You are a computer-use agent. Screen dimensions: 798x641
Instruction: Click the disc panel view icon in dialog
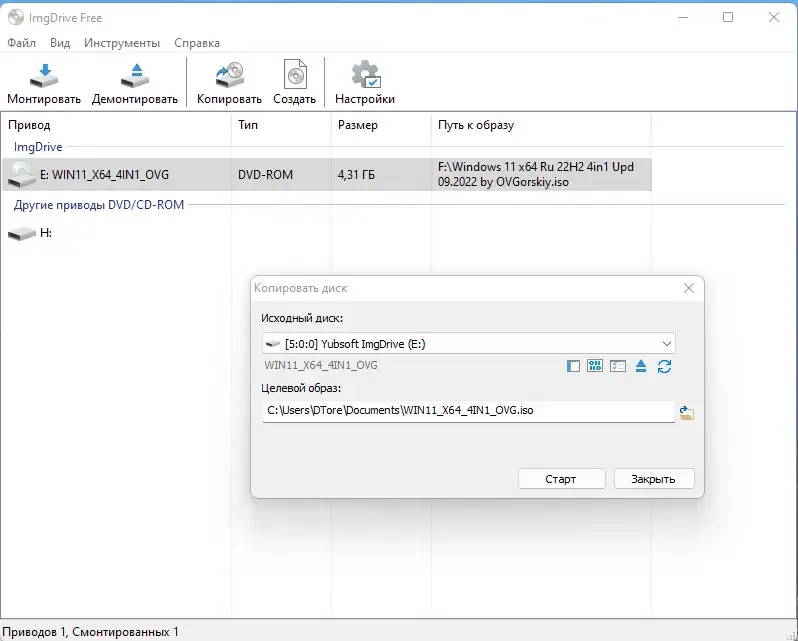point(573,366)
